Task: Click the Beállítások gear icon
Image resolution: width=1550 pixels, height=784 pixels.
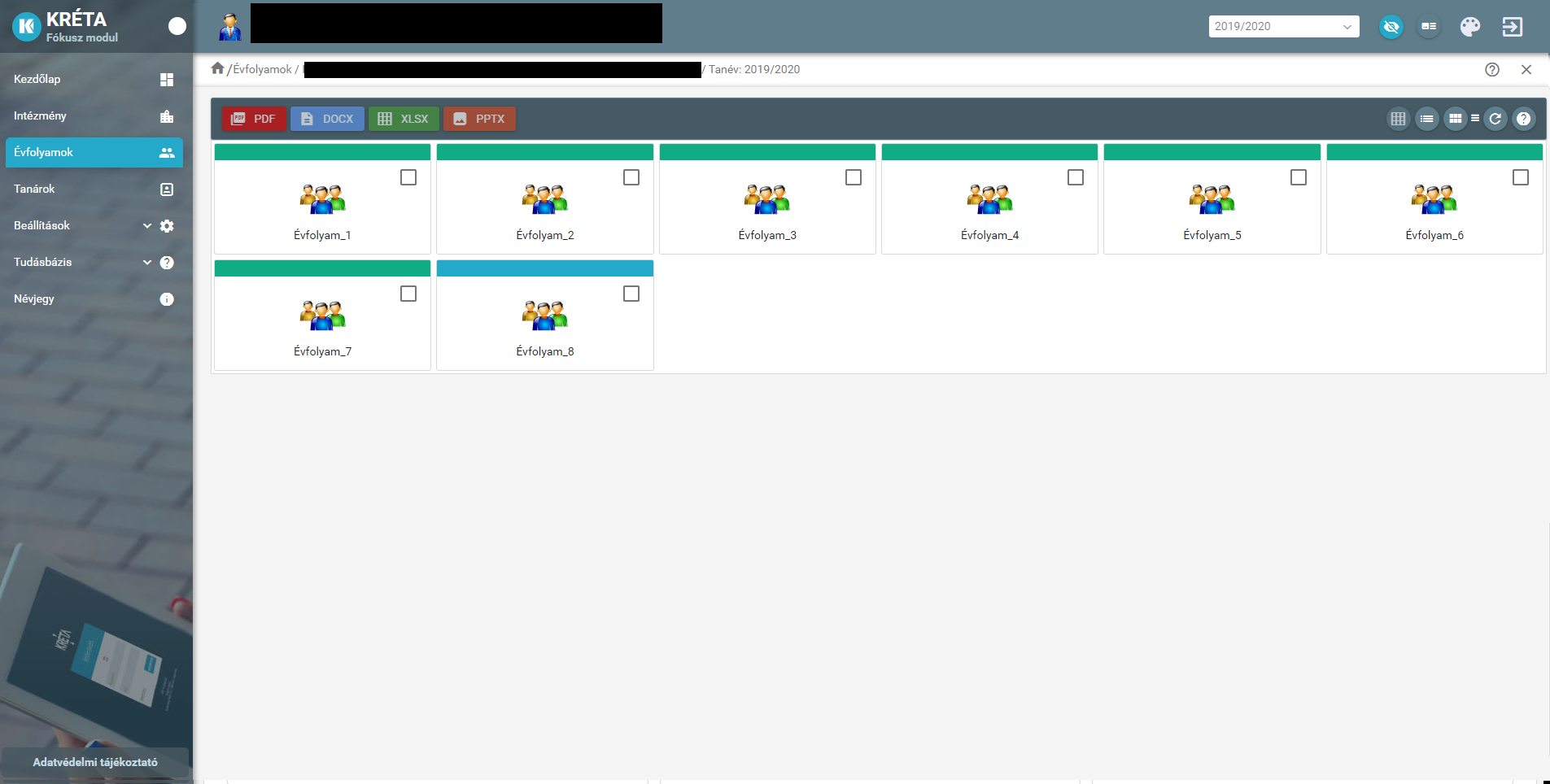Action: click(167, 226)
